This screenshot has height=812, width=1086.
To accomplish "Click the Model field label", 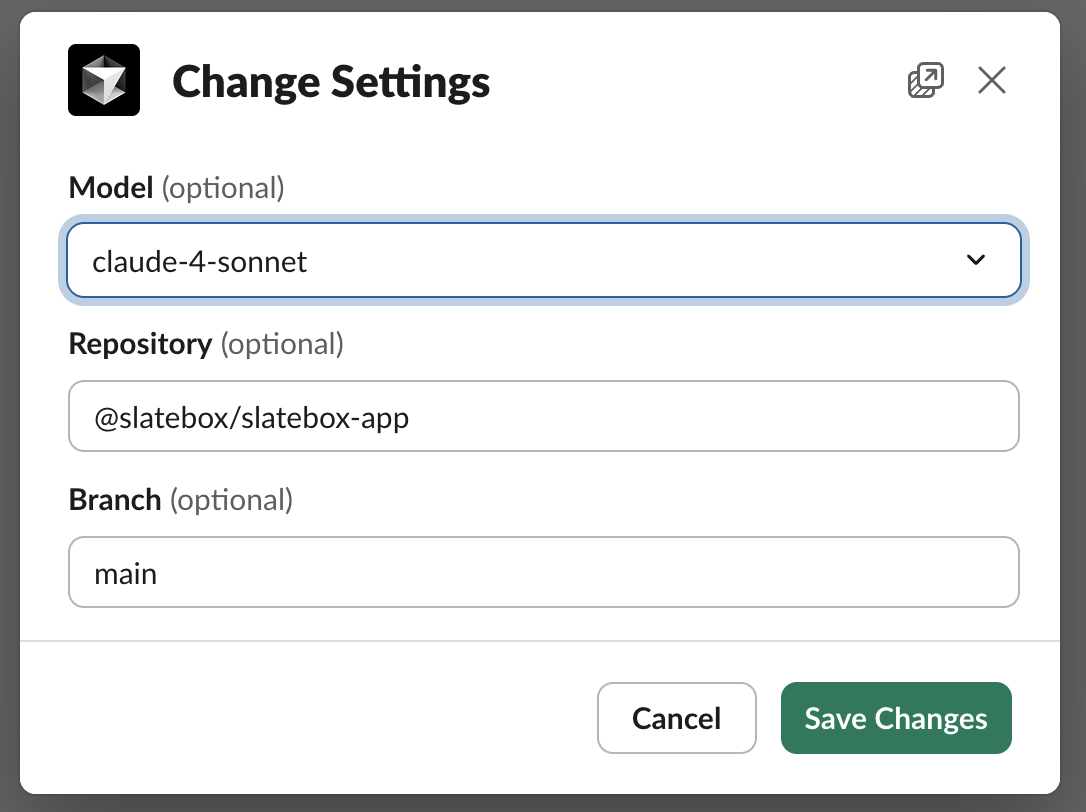I will pos(111,187).
